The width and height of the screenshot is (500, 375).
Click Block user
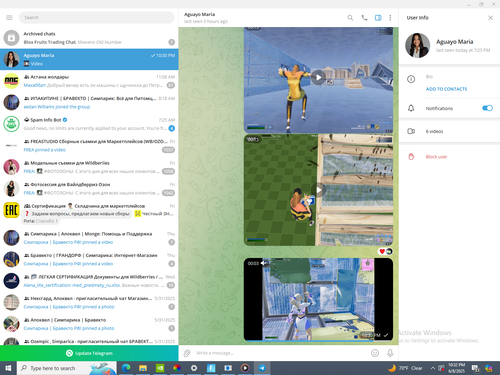click(x=436, y=157)
